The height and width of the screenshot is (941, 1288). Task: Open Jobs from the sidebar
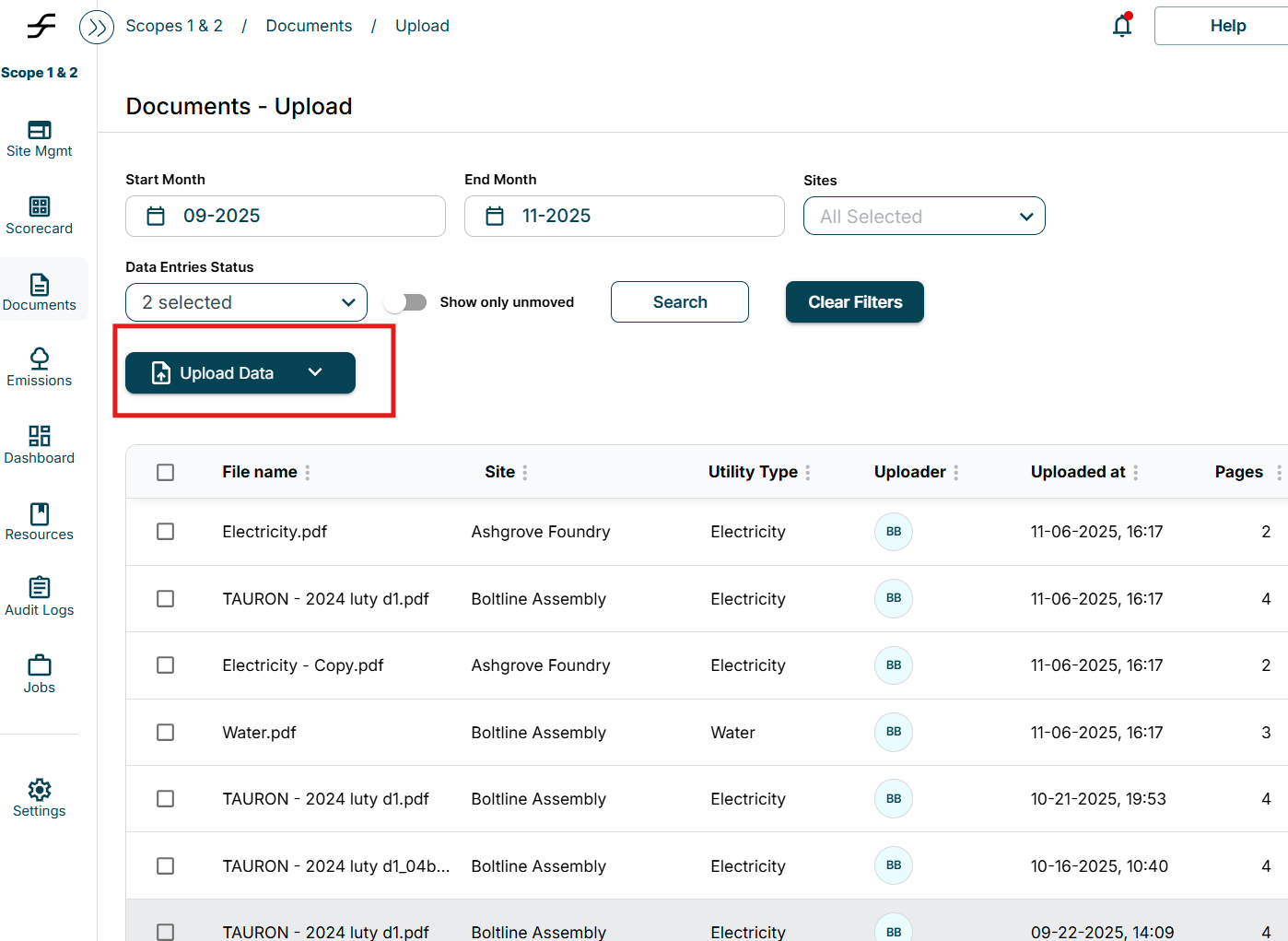tap(40, 675)
